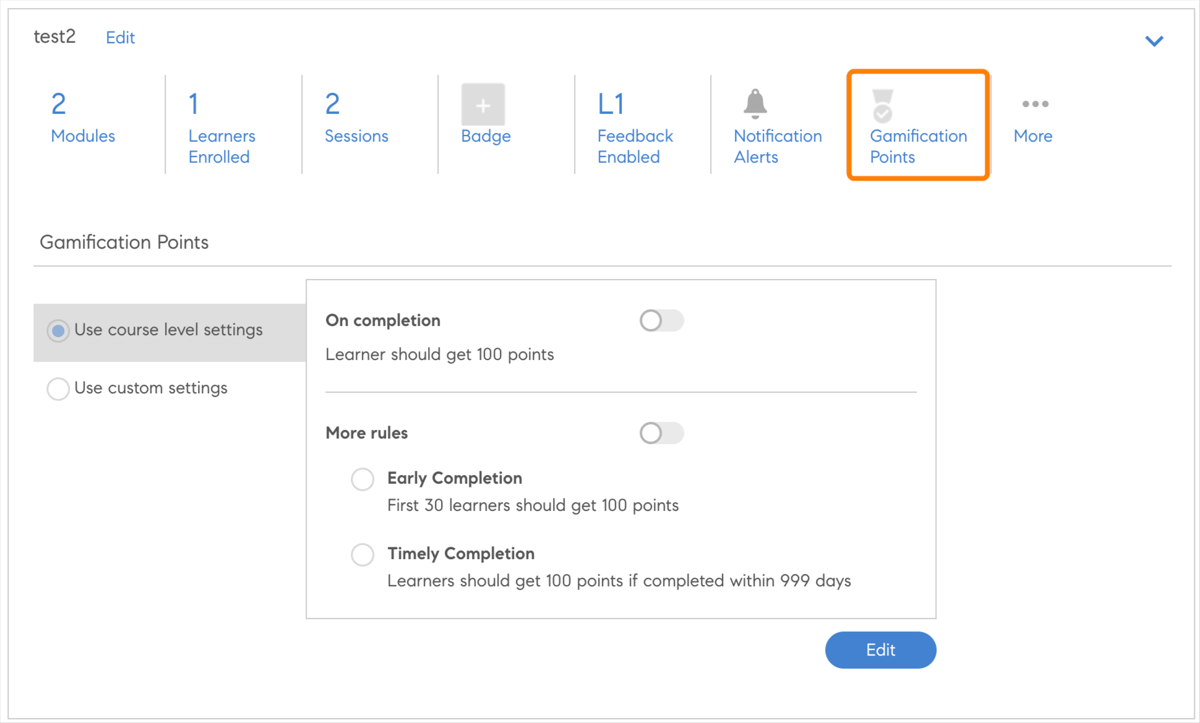Image resolution: width=1200 pixels, height=723 pixels.
Task: Turn on the More rules toggle
Action: (661, 433)
